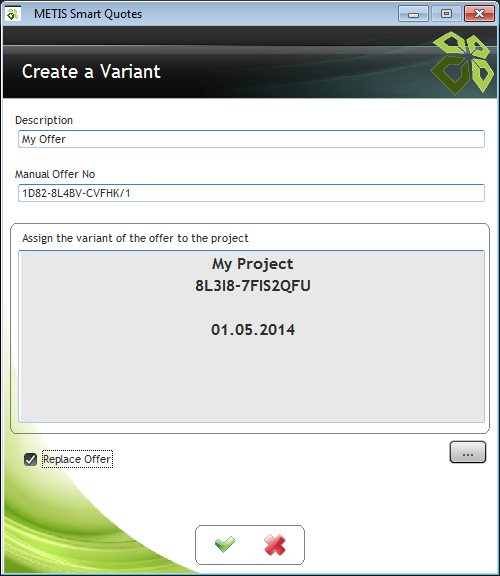Click the Description label
Screen dimensions: 500x576
click(44, 120)
